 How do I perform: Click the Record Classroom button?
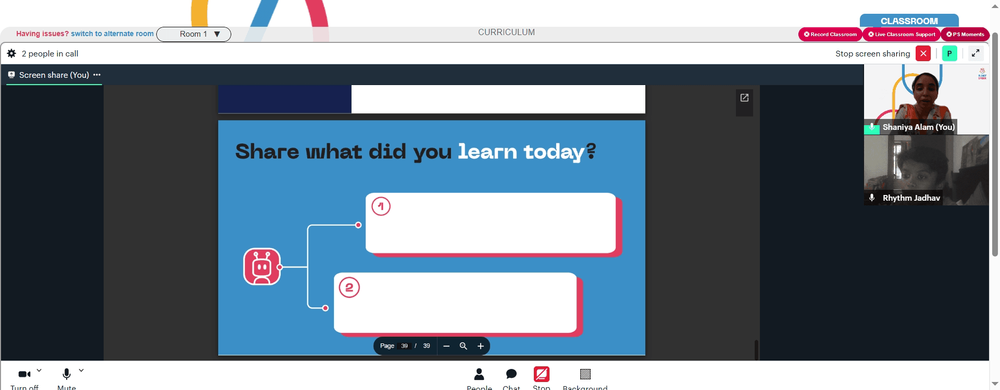[830, 34]
